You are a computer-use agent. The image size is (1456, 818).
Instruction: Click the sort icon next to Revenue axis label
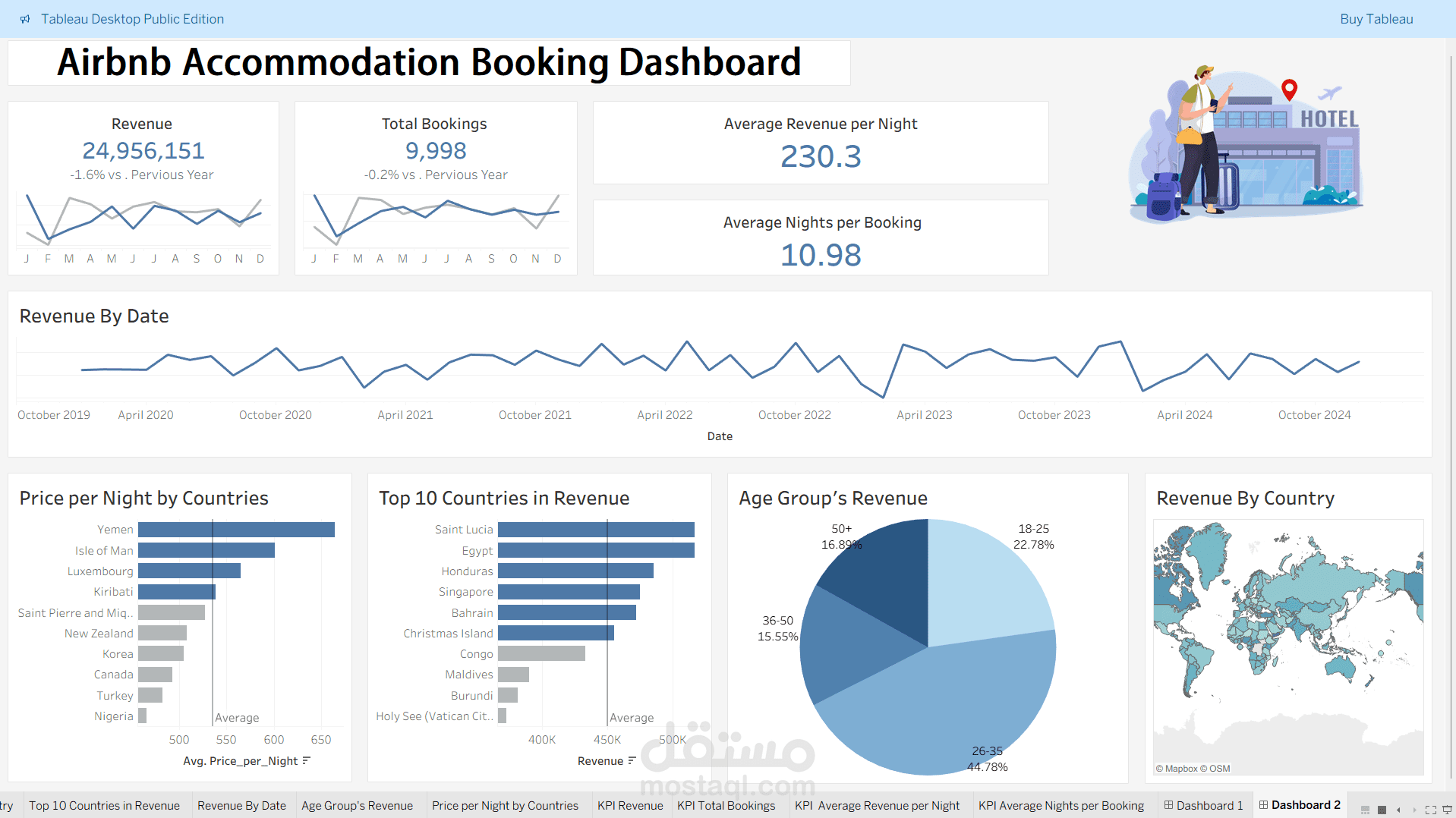[x=632, y=760]
